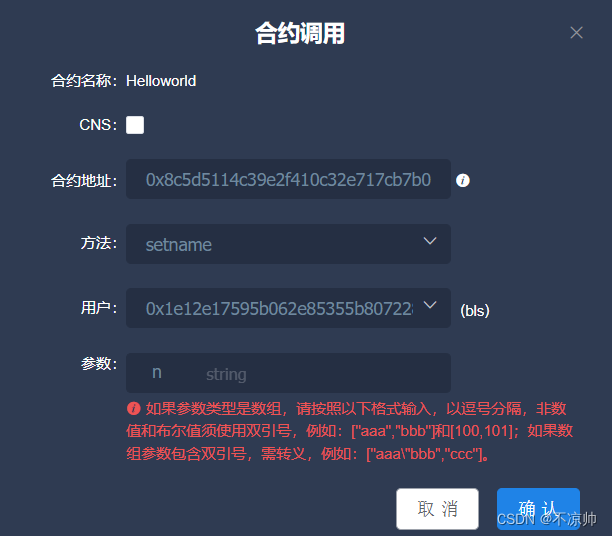Expand the 方法 dropdown arrow
The width and height of the screenshot is (612, 536).
(430, 241)
